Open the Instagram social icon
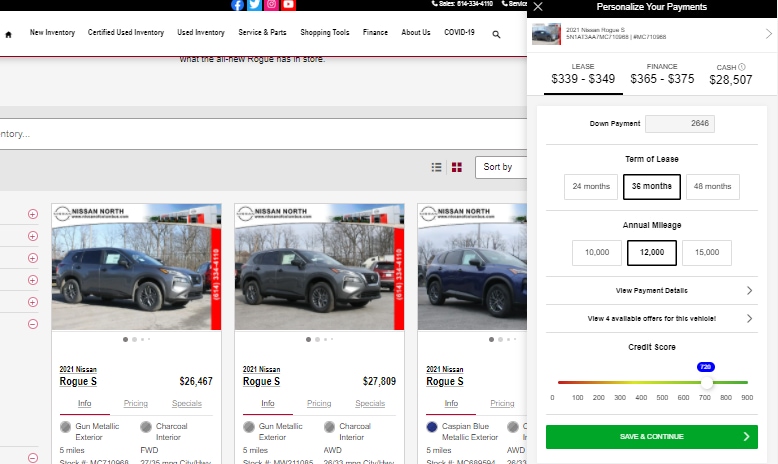The height and width of the screenshot is (464, 778). coord(271,5)
